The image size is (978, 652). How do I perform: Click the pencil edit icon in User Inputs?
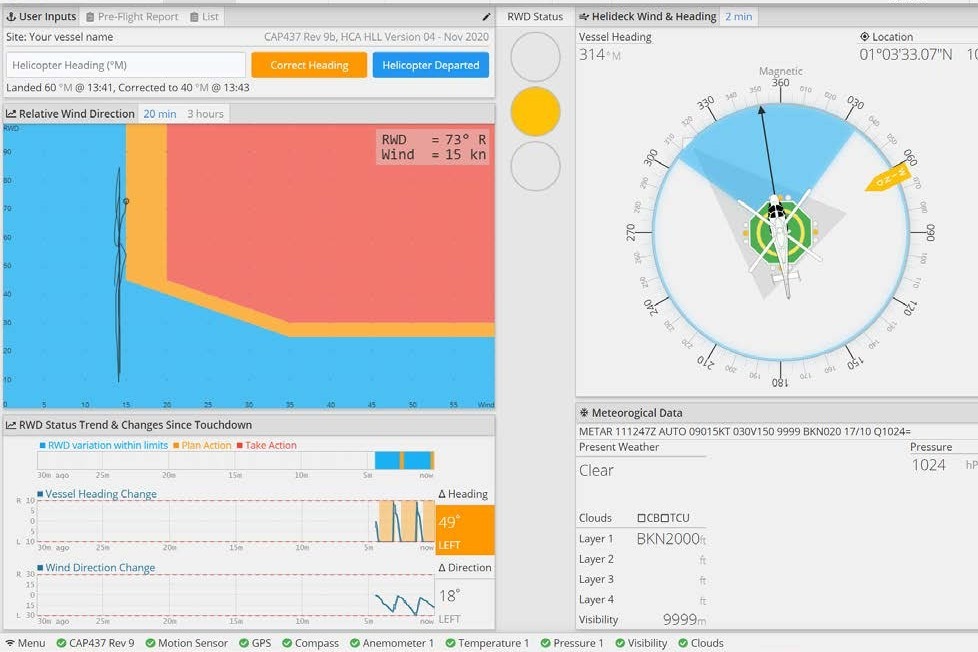(487, 17)
